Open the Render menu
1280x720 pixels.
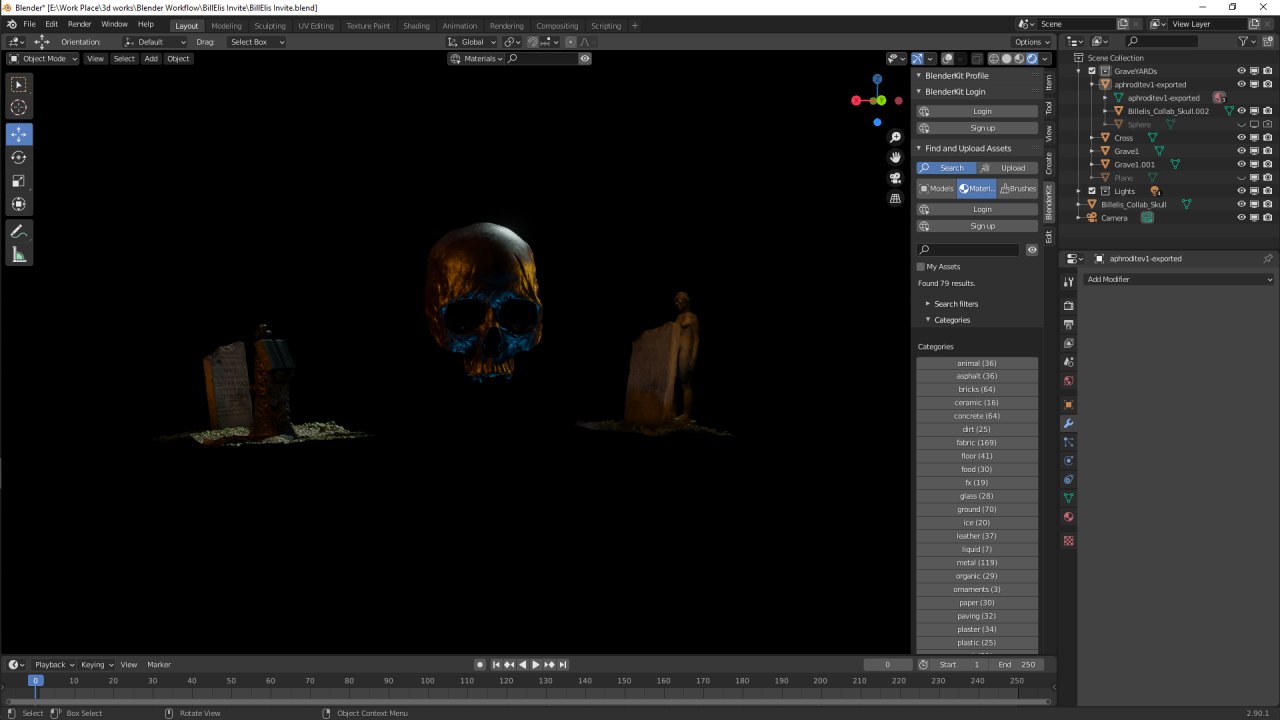[79, 24]
